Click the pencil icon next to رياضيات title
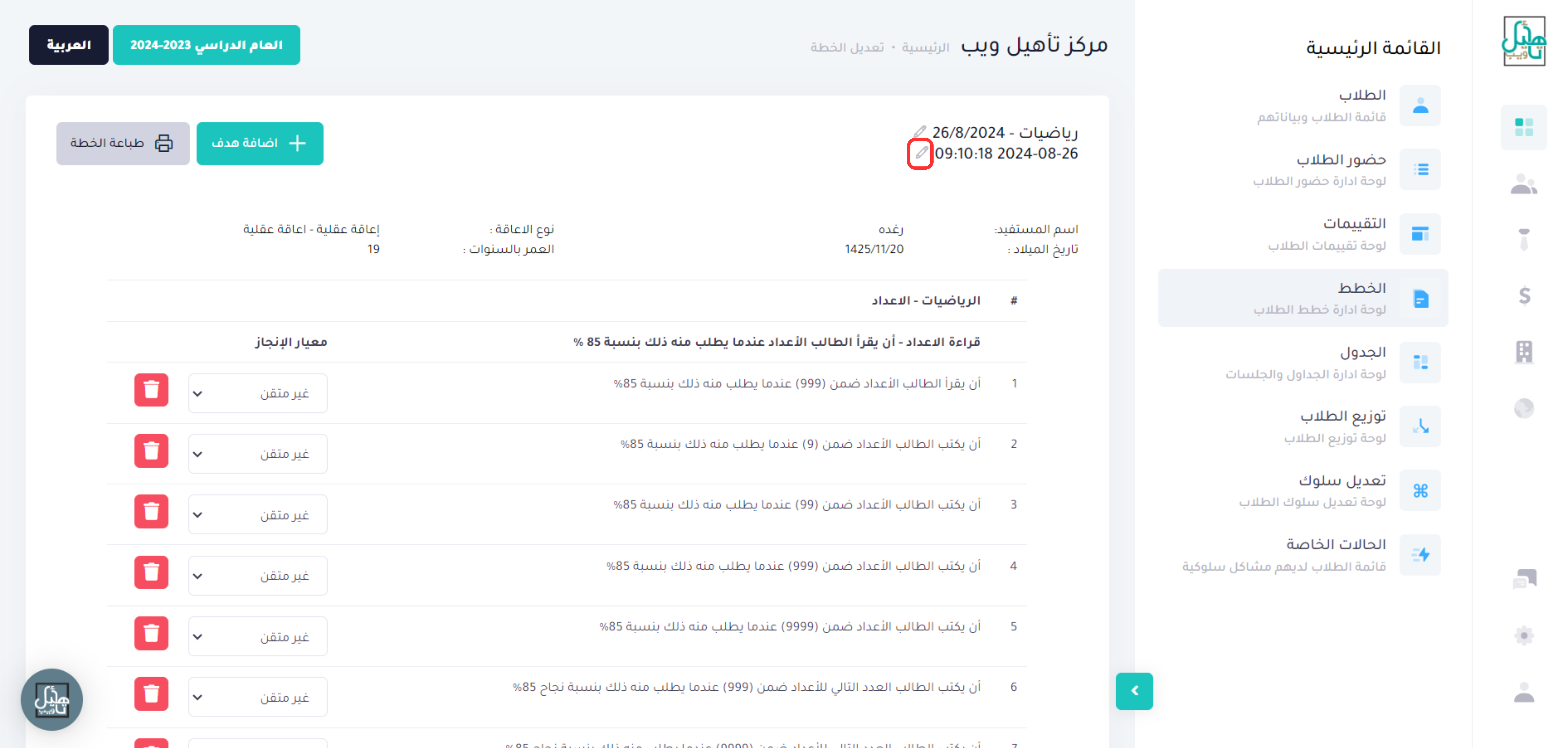The width and height of the screenshot is (1568, 748). (920, 132)
